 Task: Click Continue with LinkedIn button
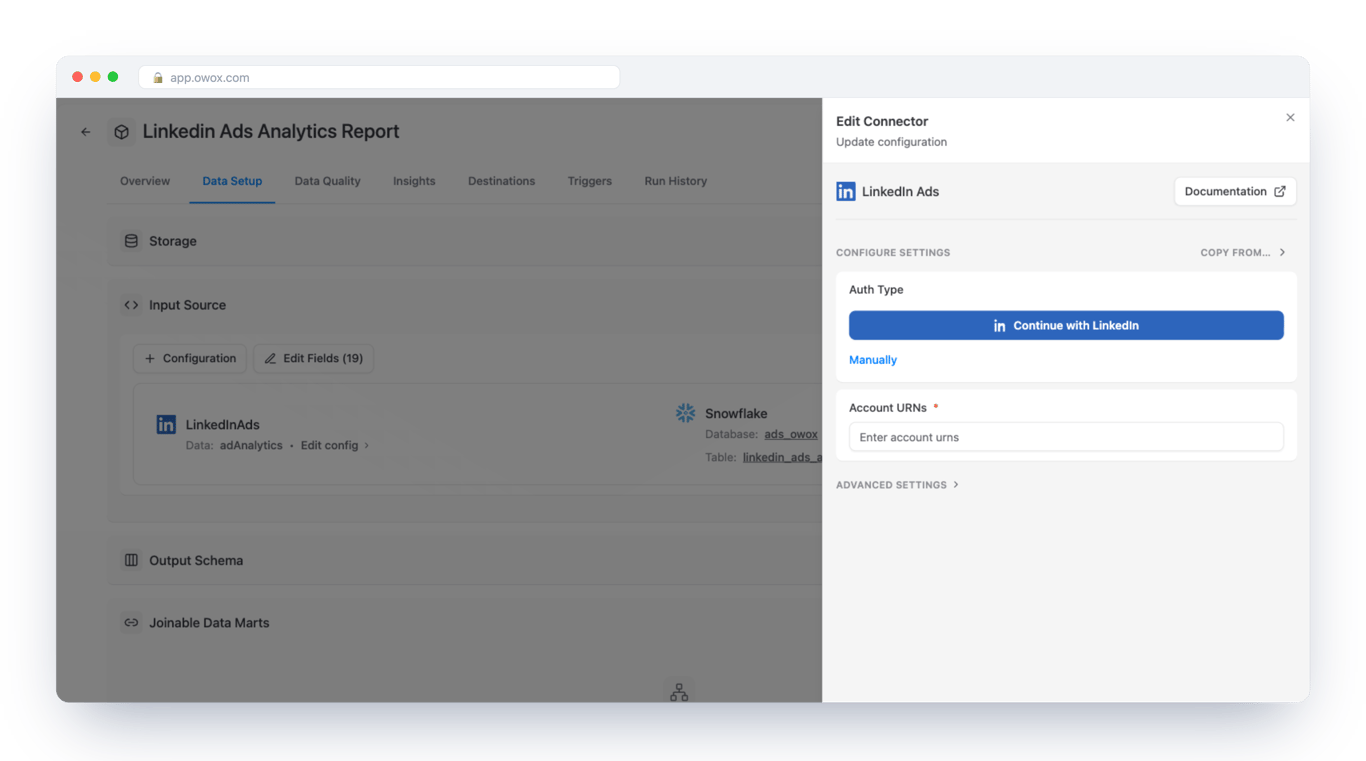point(1066,325)
